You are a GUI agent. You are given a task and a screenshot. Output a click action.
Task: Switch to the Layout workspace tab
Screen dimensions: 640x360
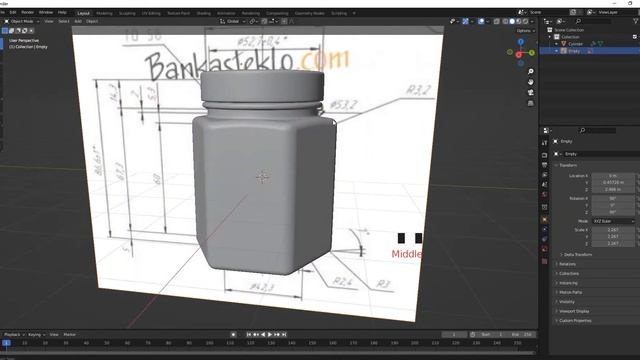[83, 13]
